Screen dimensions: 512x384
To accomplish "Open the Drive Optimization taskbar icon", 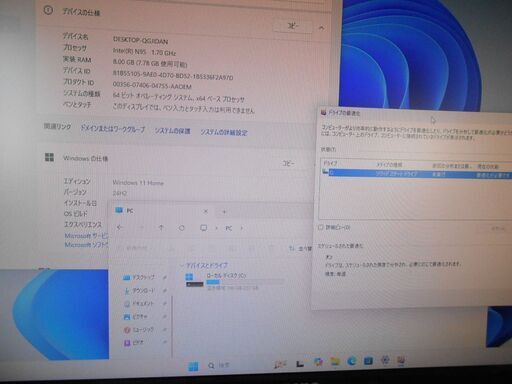I will (x=401, y=361).
